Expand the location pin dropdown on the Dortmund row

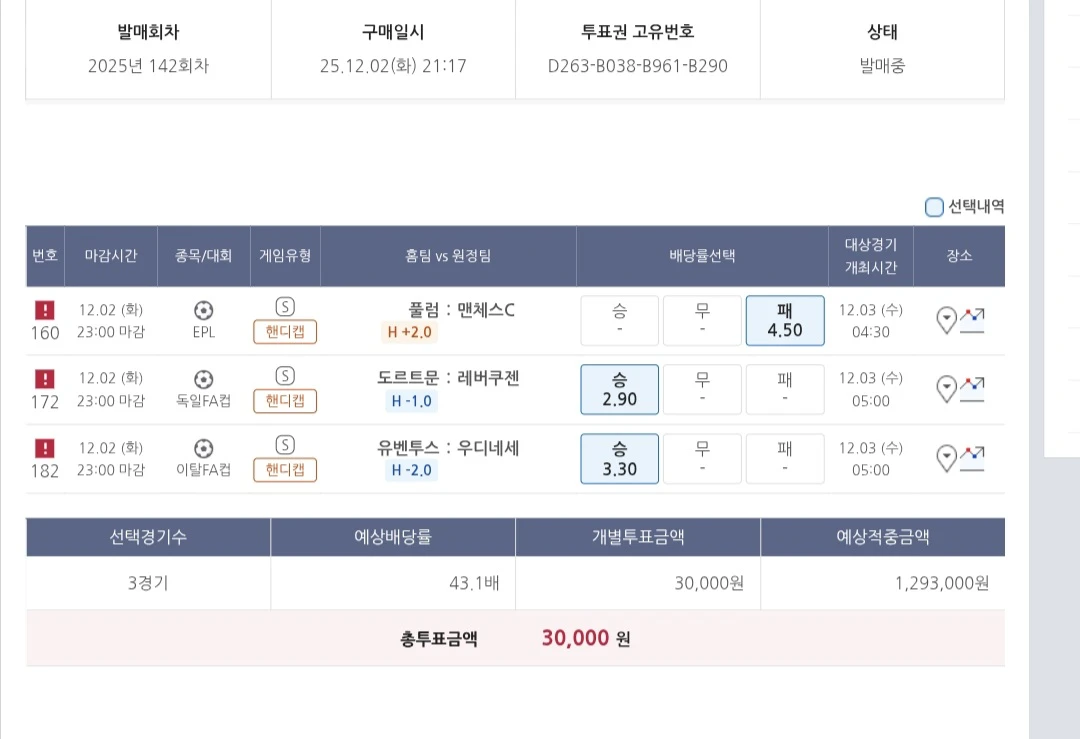point(946,388)
